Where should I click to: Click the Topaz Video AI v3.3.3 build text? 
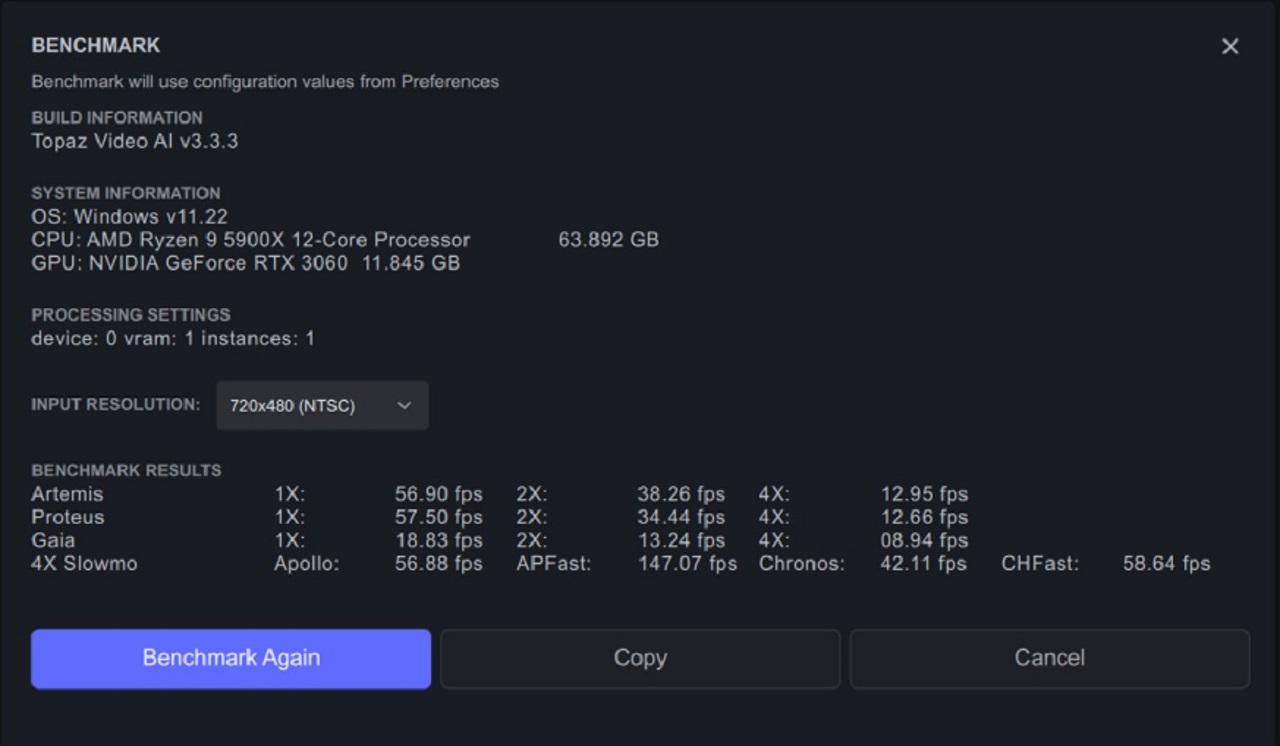pyautogui.click(x=135, y=141)
